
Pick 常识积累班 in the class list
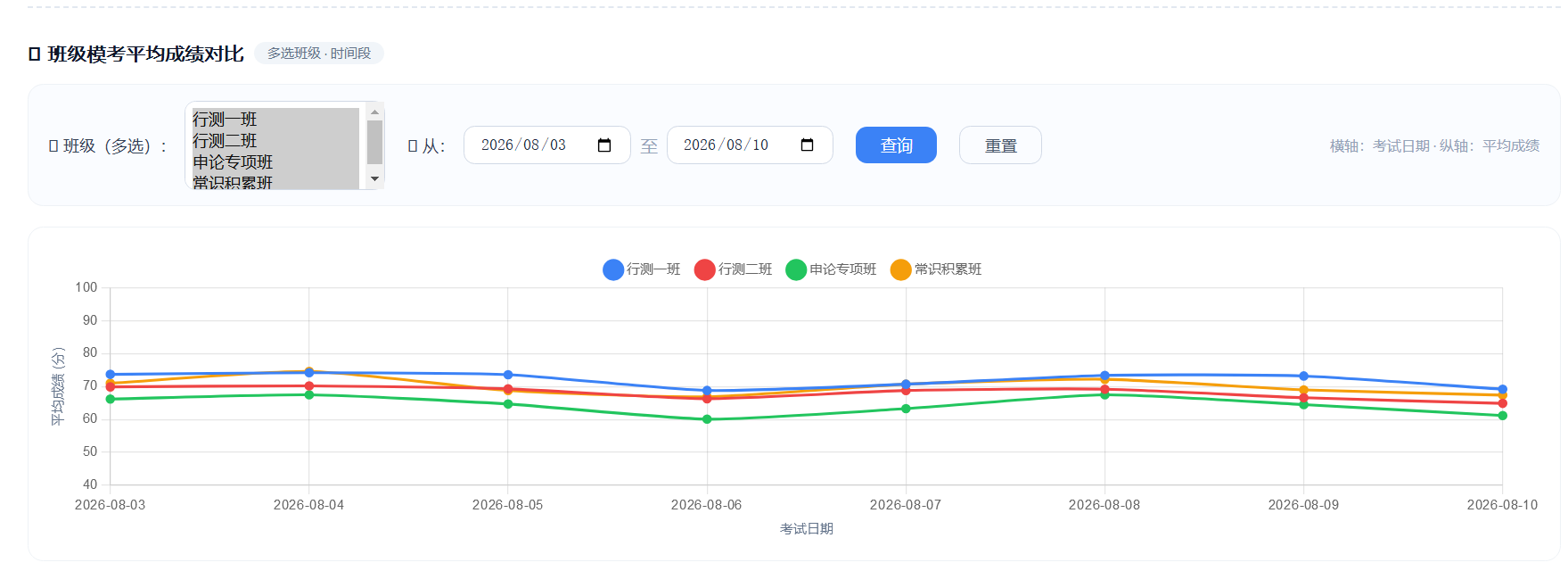click(275, 181)
